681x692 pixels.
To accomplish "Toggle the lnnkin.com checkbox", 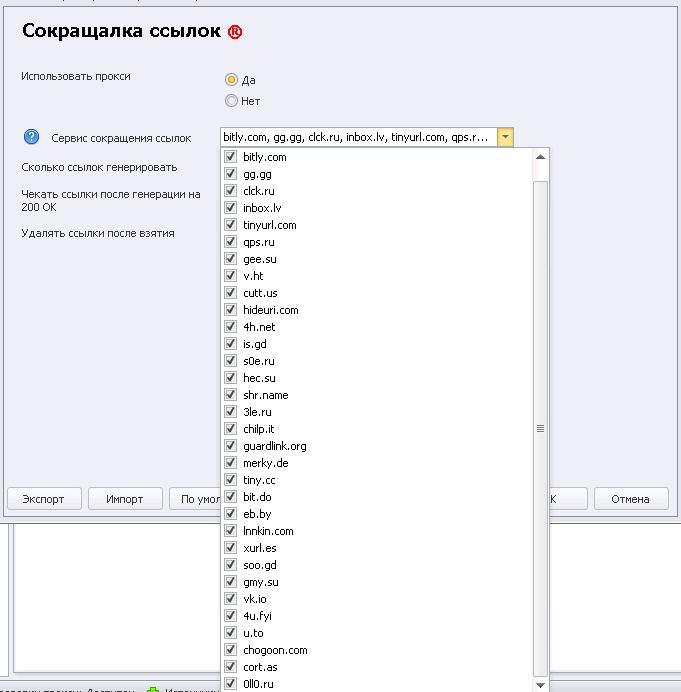I will (x=230, y=530).
